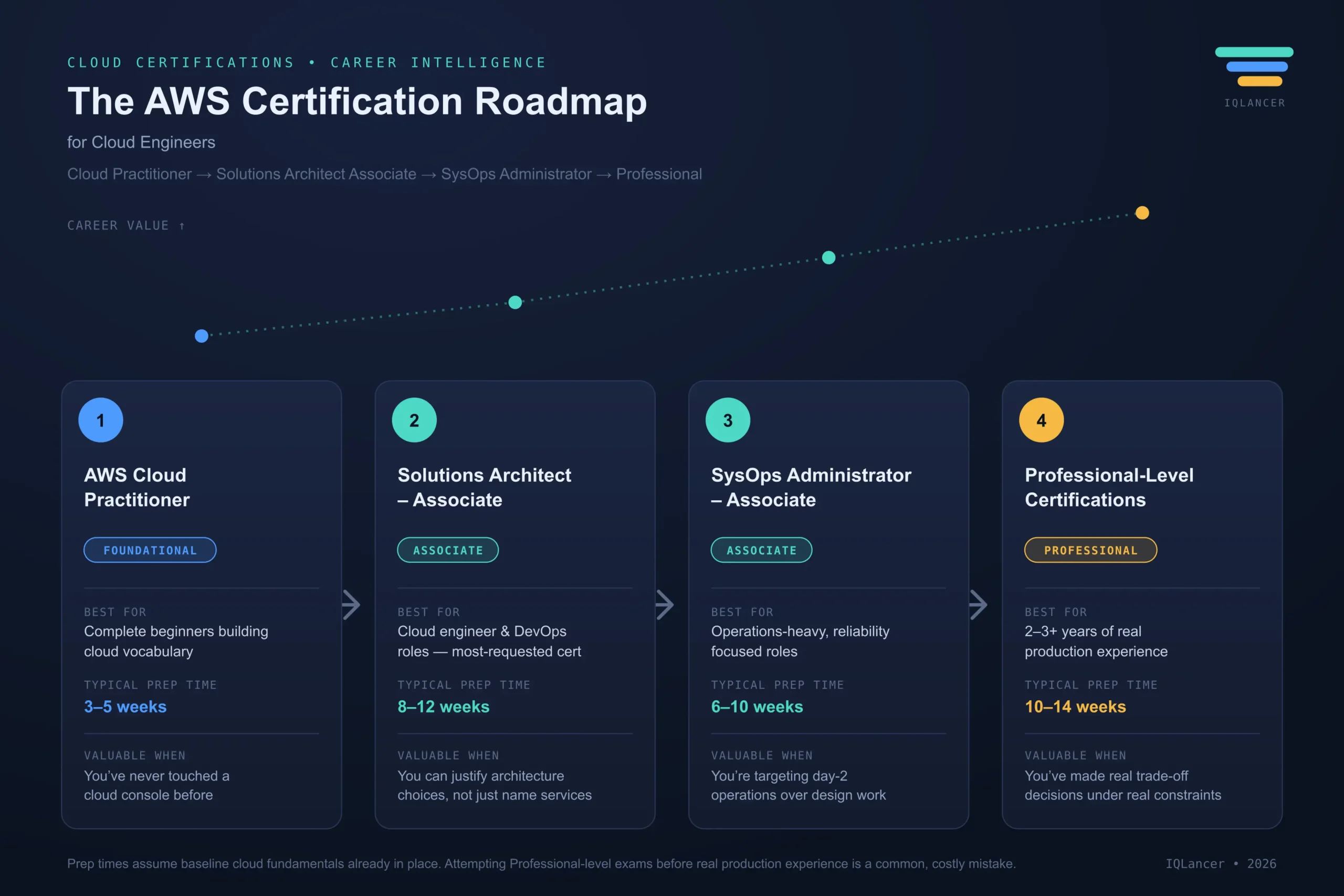Click the AWS Cloud Practitioner title
Viewport: 1344px width, 896px height.
[136, 488]
